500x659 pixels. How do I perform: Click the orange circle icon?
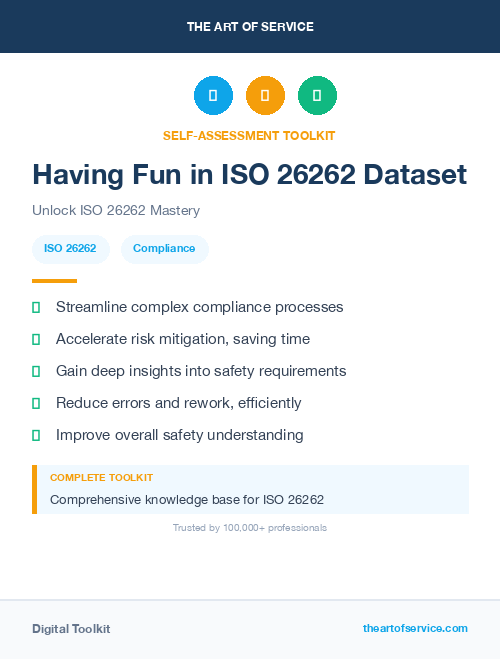[x=265, y=95]
